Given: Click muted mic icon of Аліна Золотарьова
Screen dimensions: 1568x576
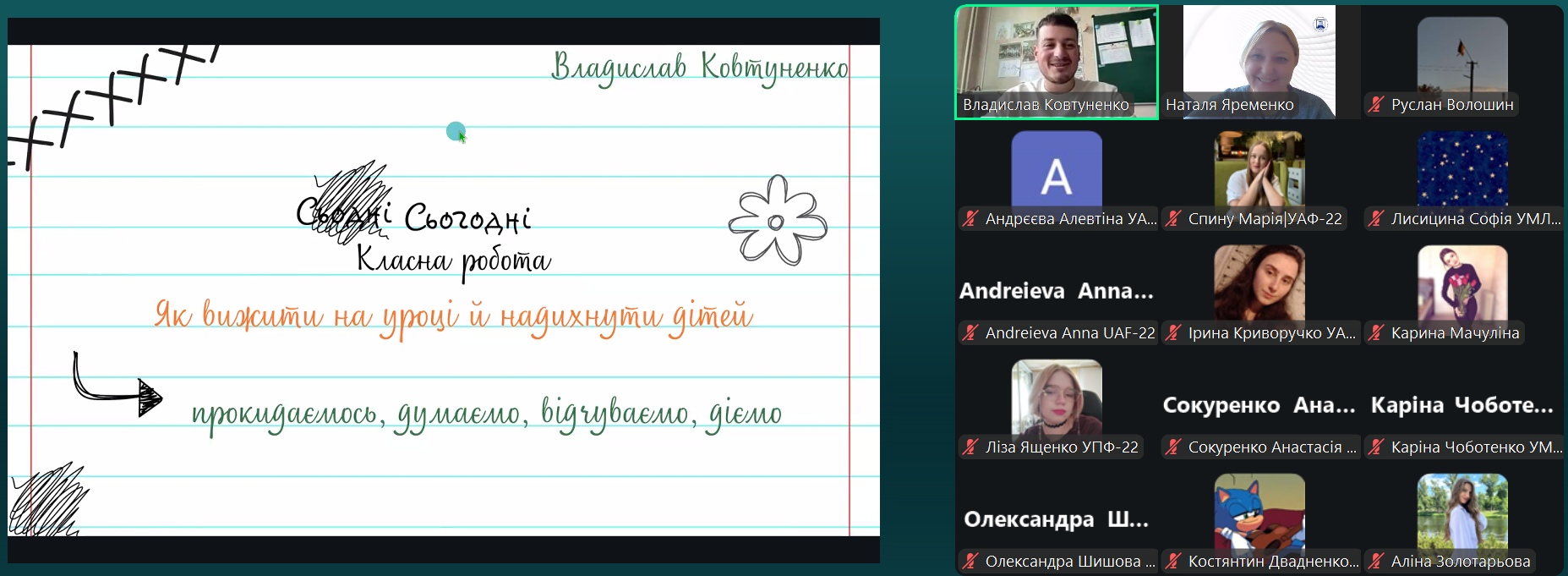Looking at the screenshot, I should 1376,562.
